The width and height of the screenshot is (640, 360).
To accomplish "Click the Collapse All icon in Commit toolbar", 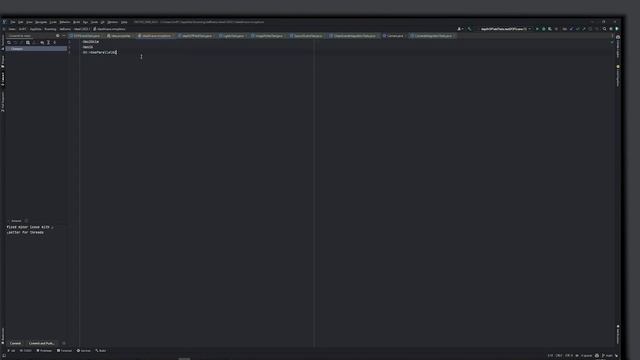I will click(x=55, y=42).
